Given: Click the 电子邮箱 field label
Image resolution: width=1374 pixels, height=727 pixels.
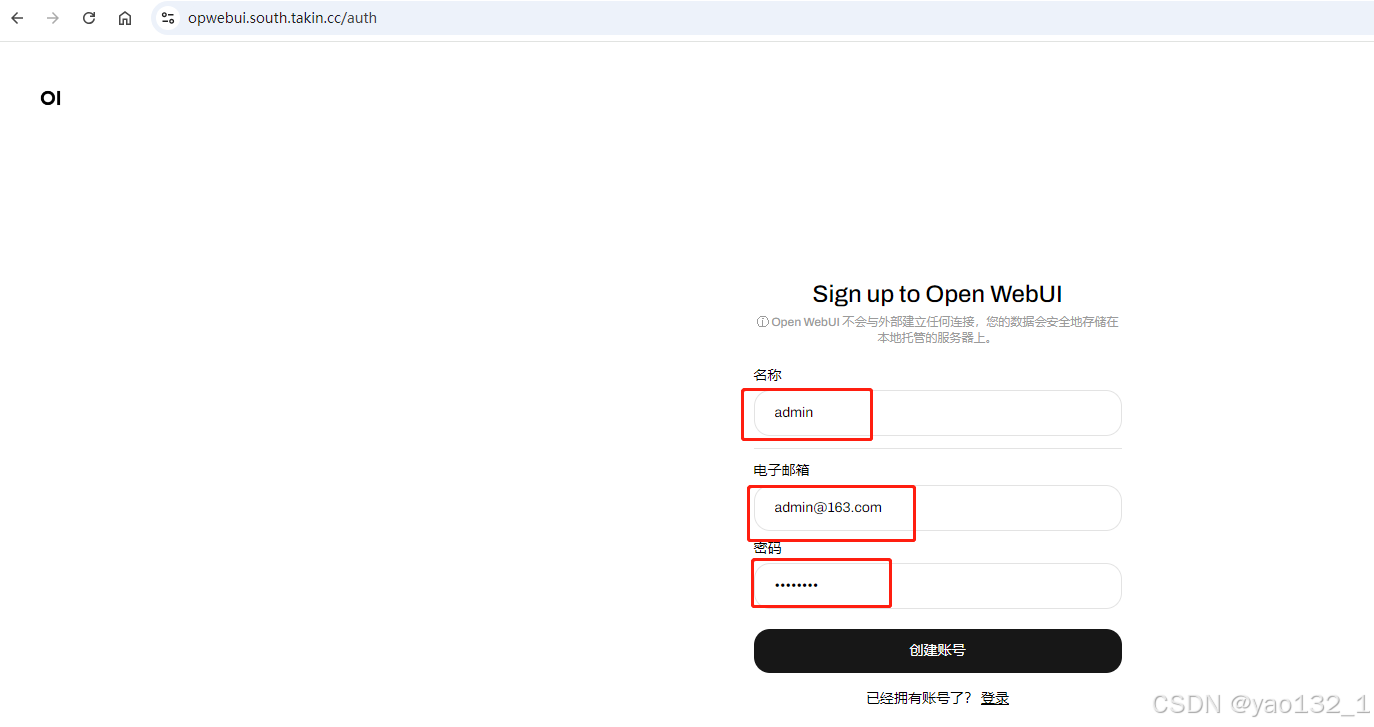Looking at the screenshot, I should point(781,470).
